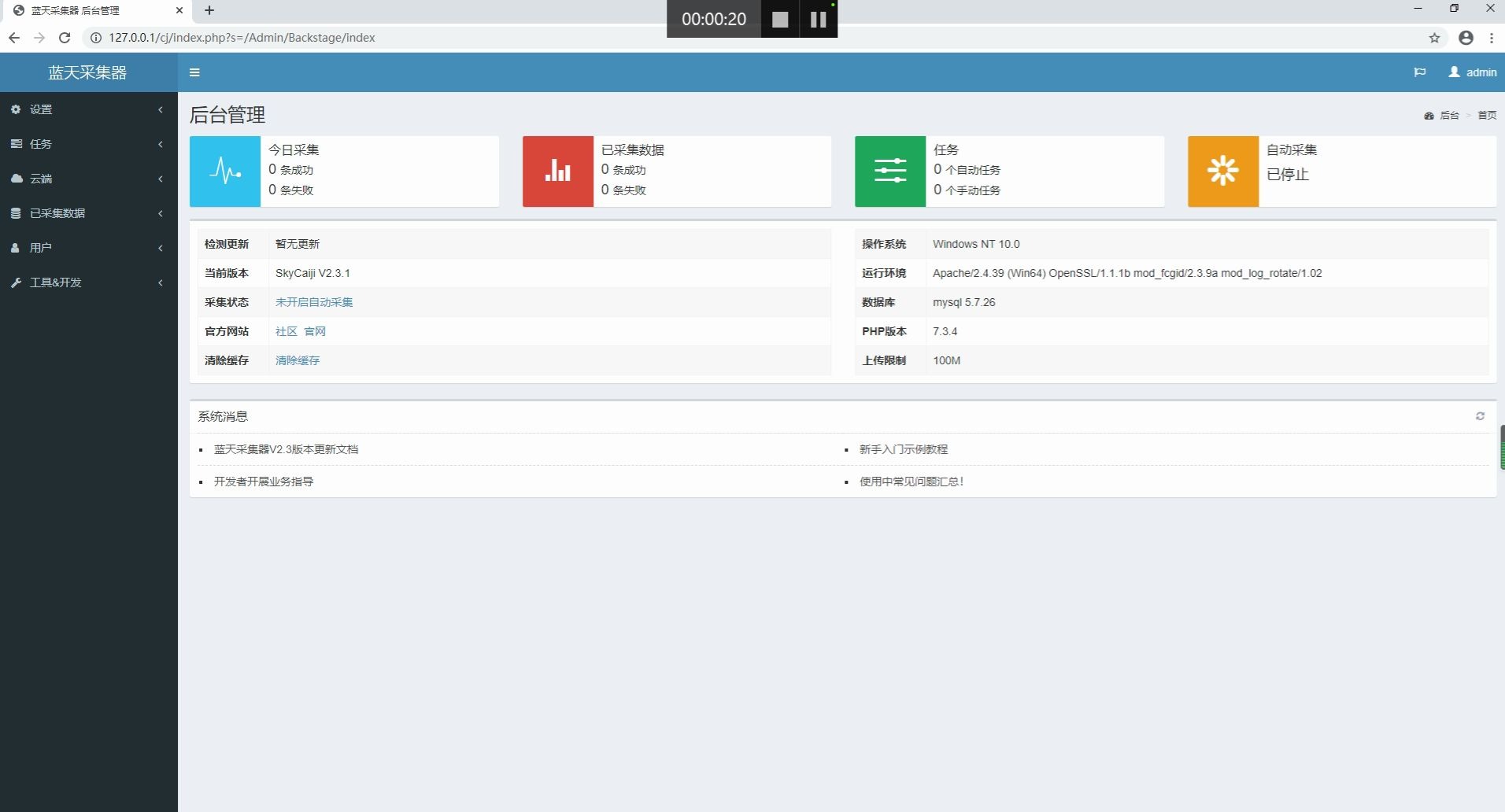The image size is (1505, 812).
Task: Click the 今日采集 pulse icon tile
Action: pyautogui.click(x=225, y=172)
